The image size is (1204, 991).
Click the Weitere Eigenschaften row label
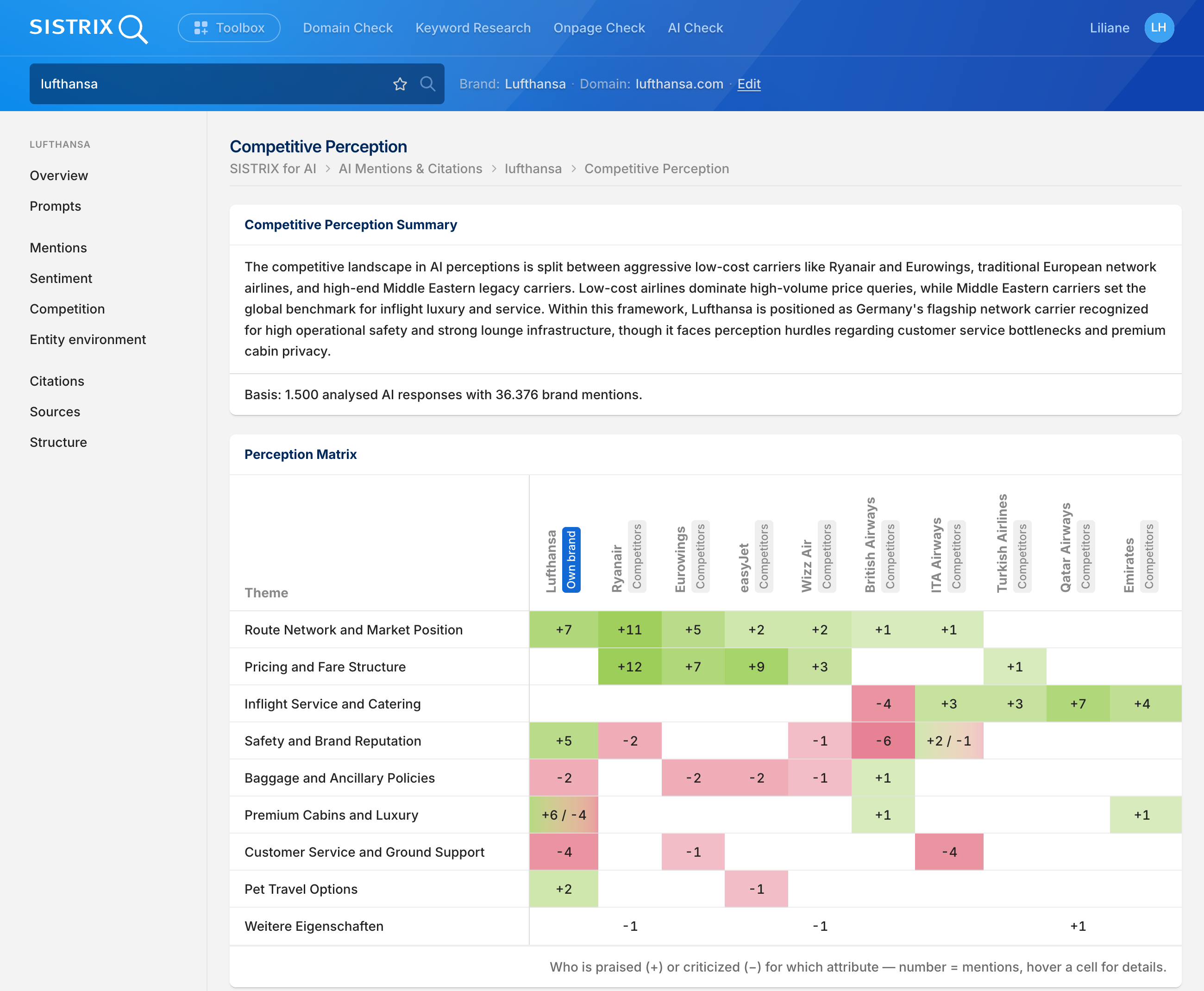click(314, 927)
